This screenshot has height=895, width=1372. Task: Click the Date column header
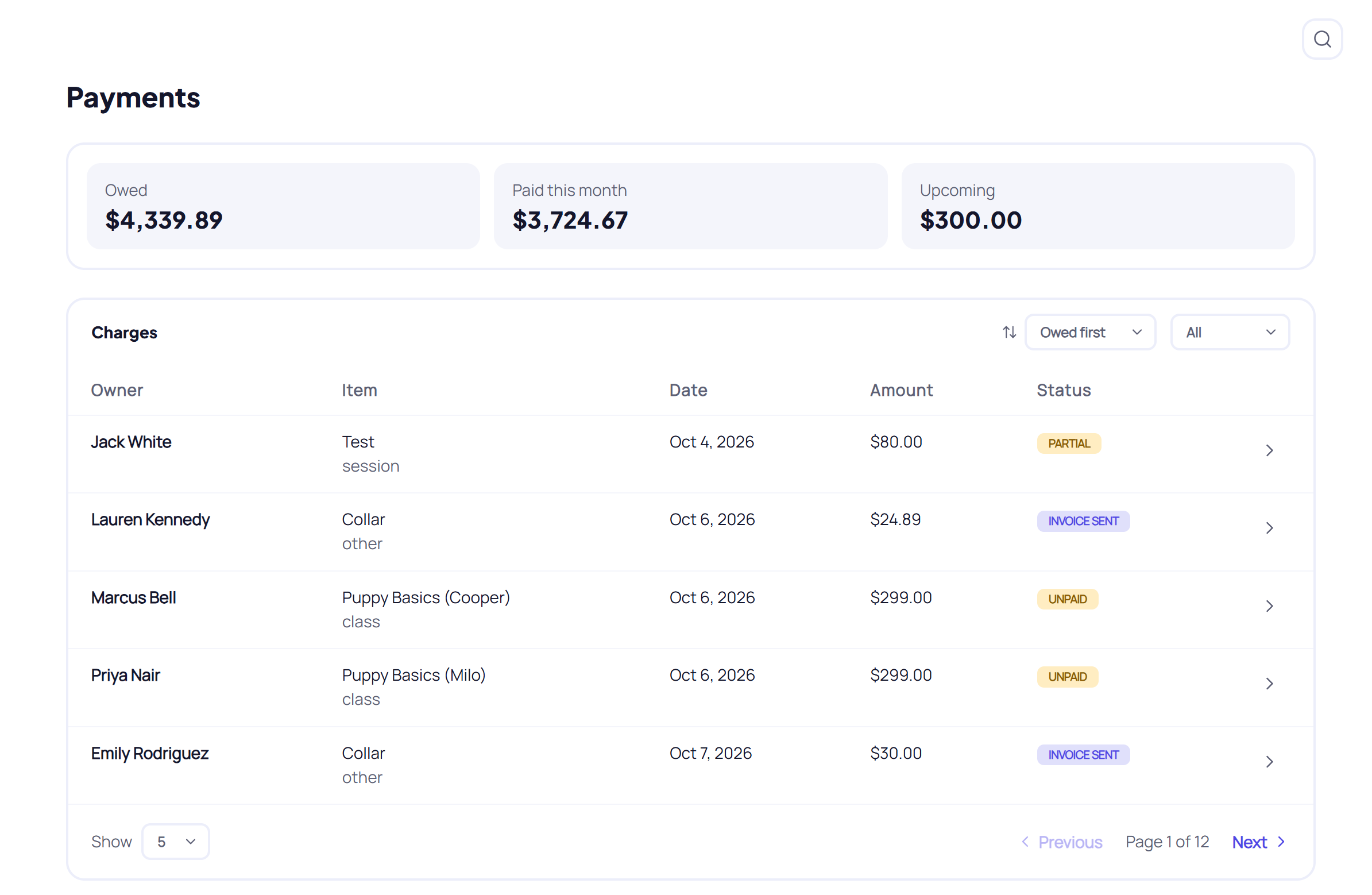[688, 391]
